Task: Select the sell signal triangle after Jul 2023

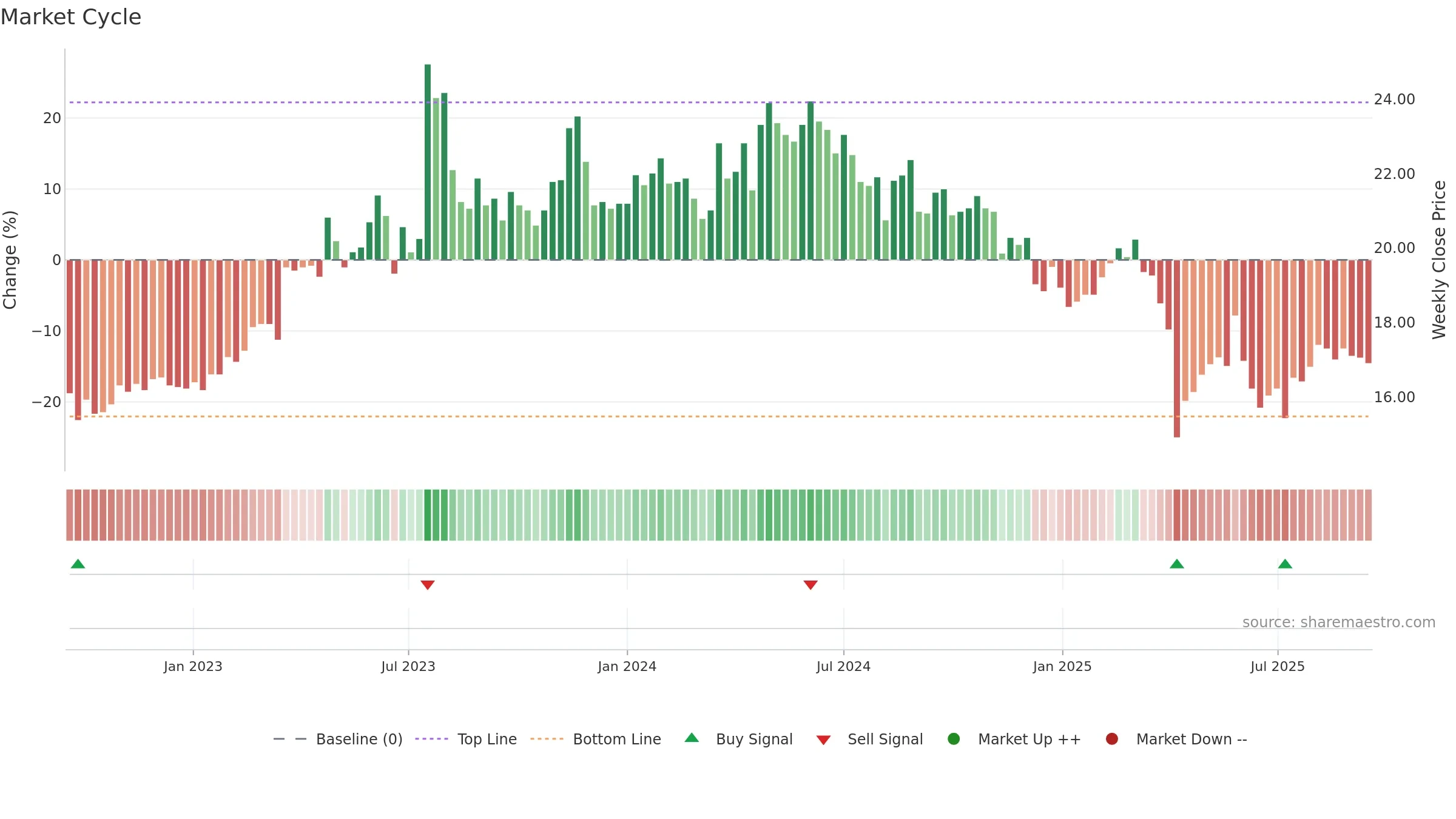Action: (428, 585)
